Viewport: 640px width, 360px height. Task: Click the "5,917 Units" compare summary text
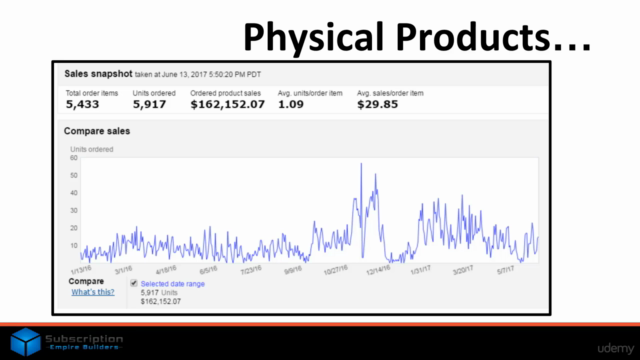159,293
